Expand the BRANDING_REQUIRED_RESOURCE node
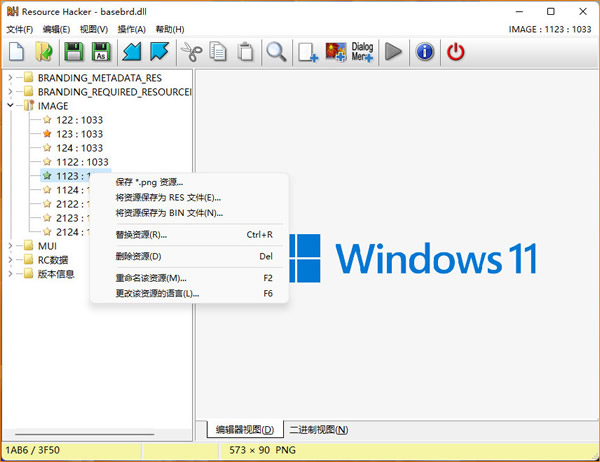The height and width of the screenshot is (462, 600). click(x=10, y=92)
